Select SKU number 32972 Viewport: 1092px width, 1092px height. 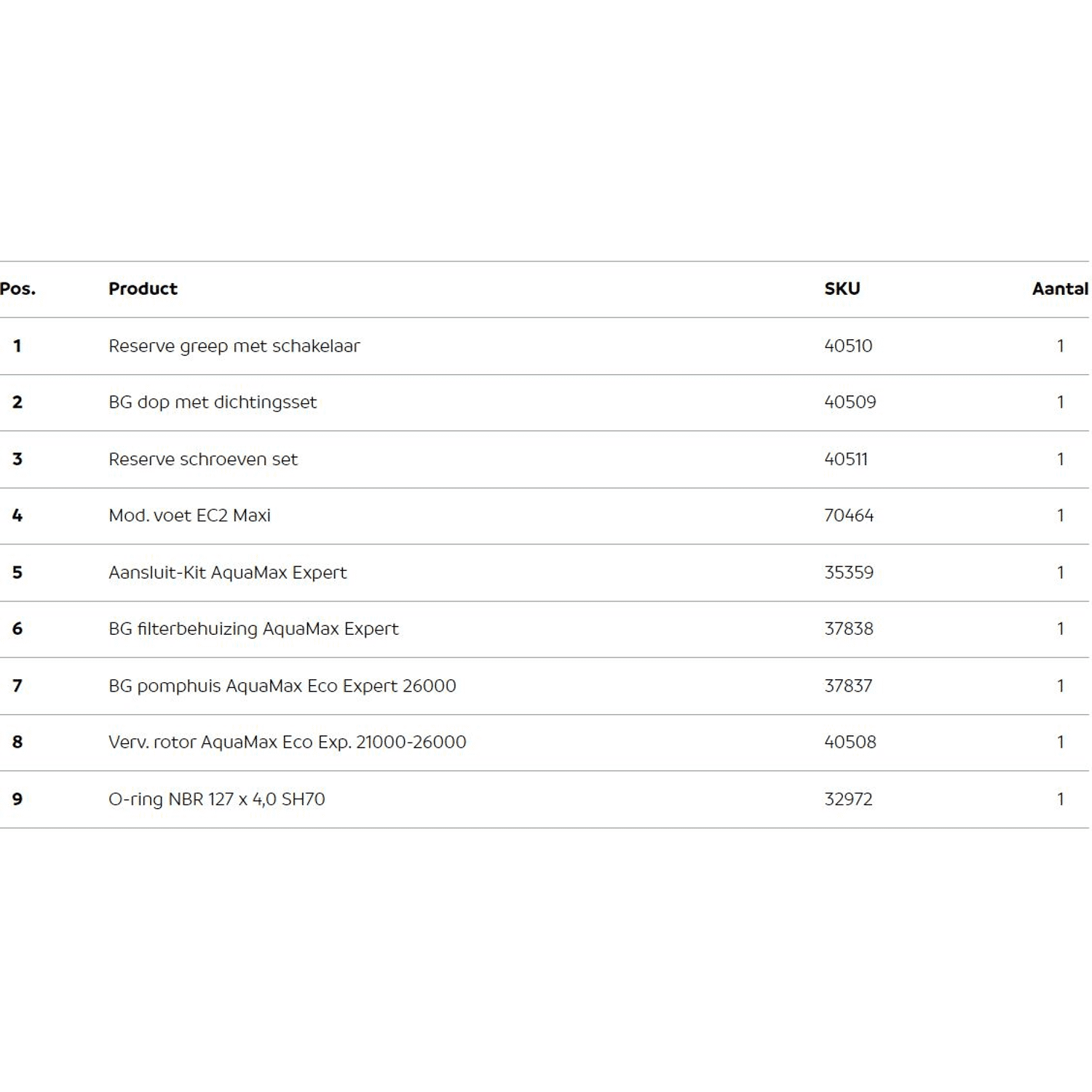(x=848, y=799)
